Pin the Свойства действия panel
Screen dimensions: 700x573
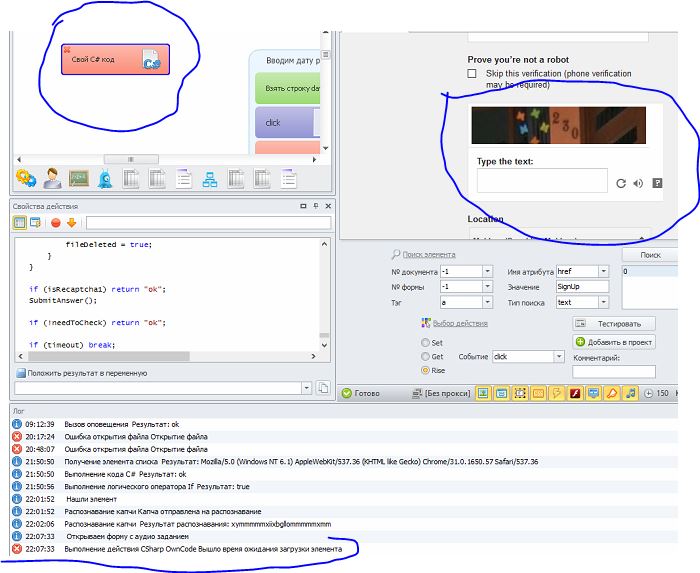click(x=316, y=206)
